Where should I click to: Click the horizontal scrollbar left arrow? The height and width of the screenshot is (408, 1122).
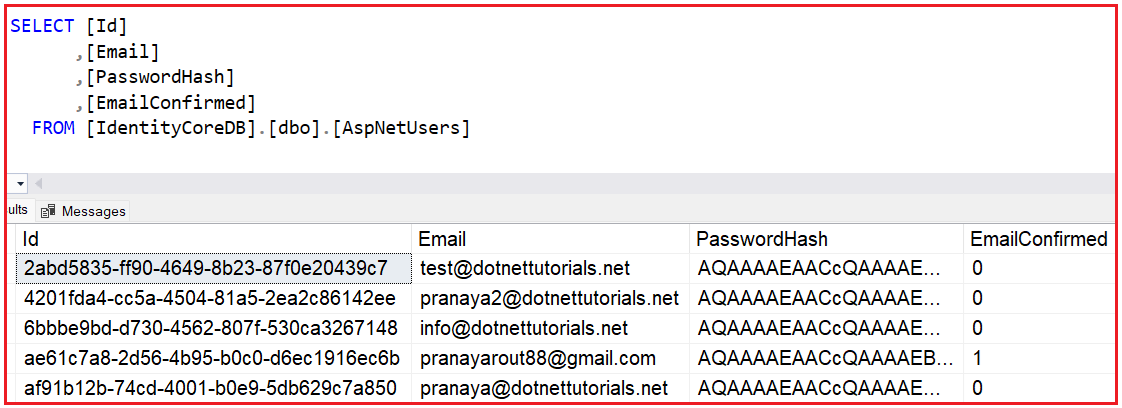click(x=39, y=184)
